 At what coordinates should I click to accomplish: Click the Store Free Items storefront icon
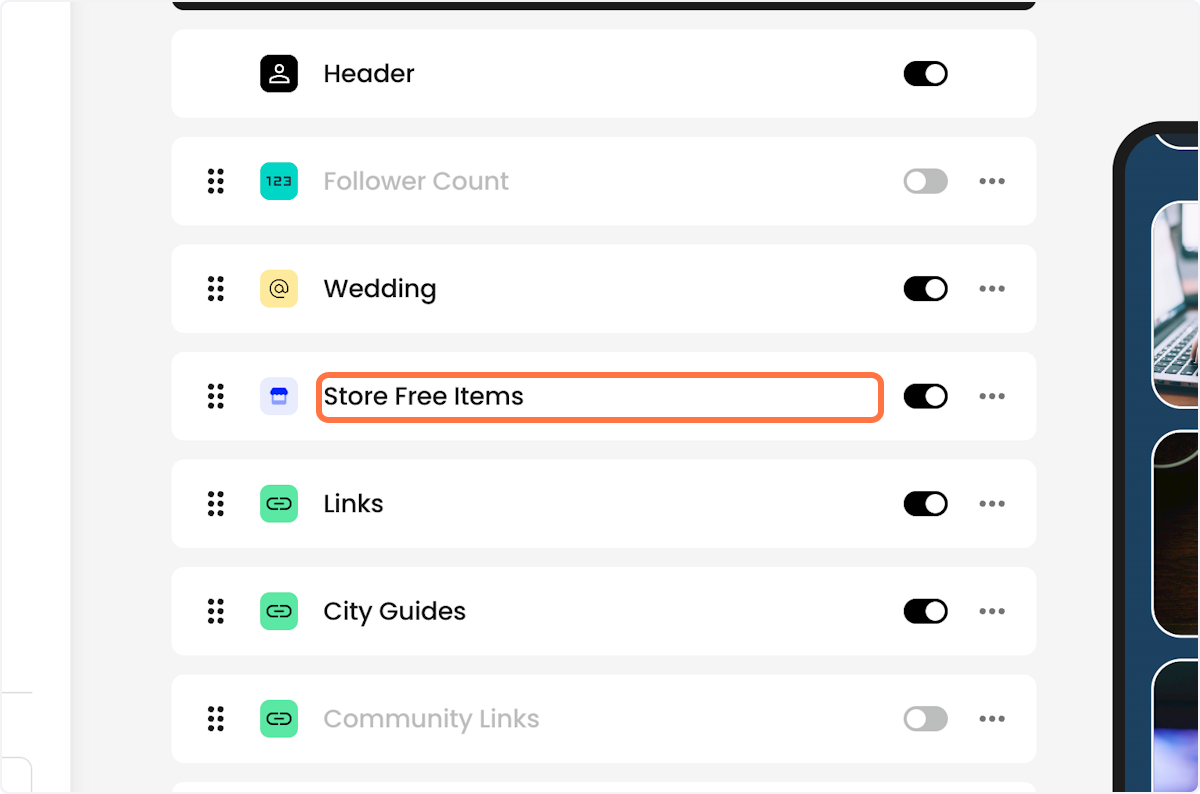(279, 396)
